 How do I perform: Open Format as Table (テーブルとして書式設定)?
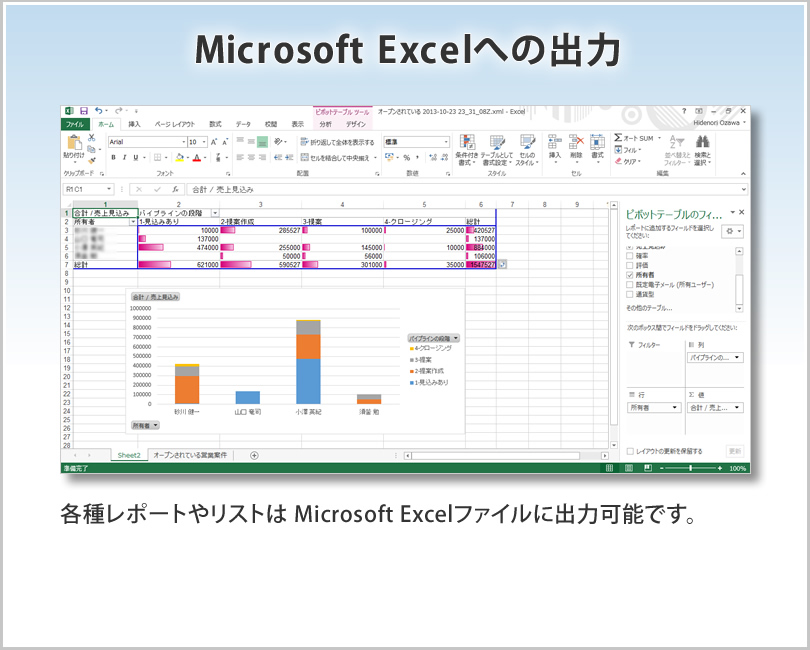496,150
